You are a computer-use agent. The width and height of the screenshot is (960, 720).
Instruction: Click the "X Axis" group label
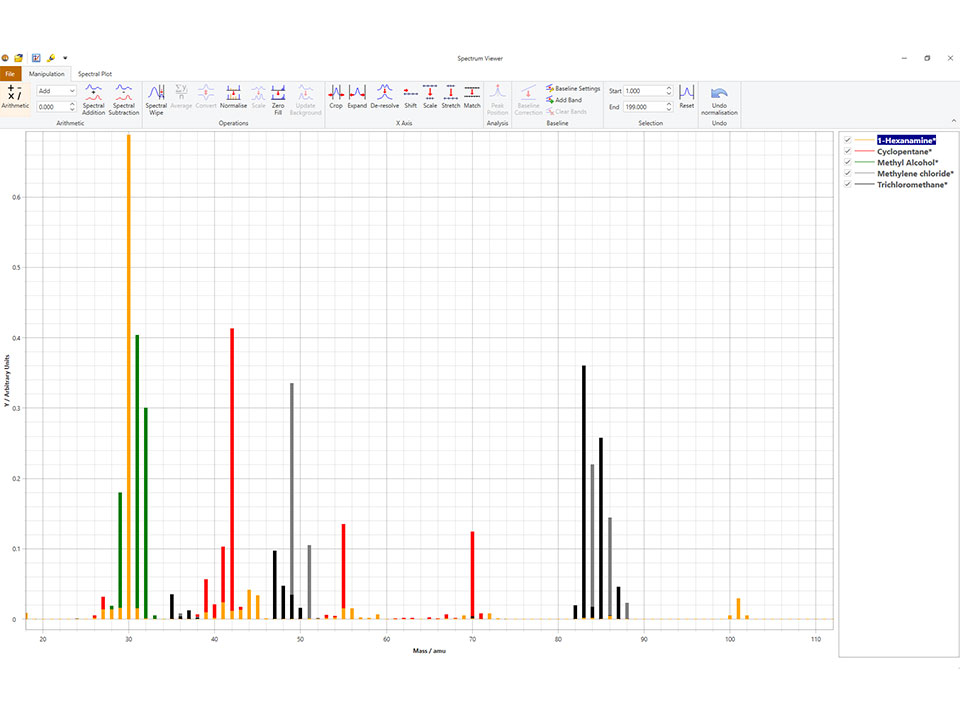coord(403,123)
